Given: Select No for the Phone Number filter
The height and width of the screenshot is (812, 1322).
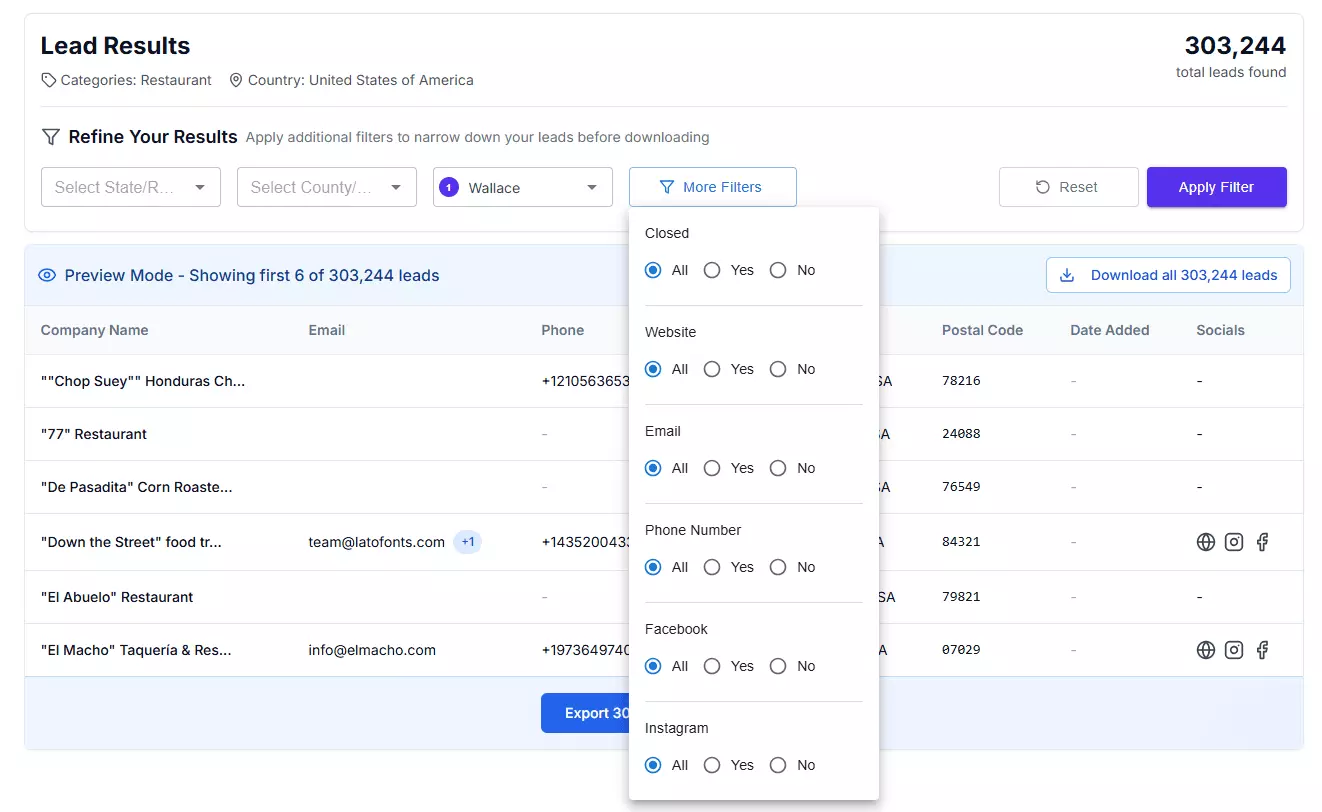Looking at the screenshot, I should point(778,567).
